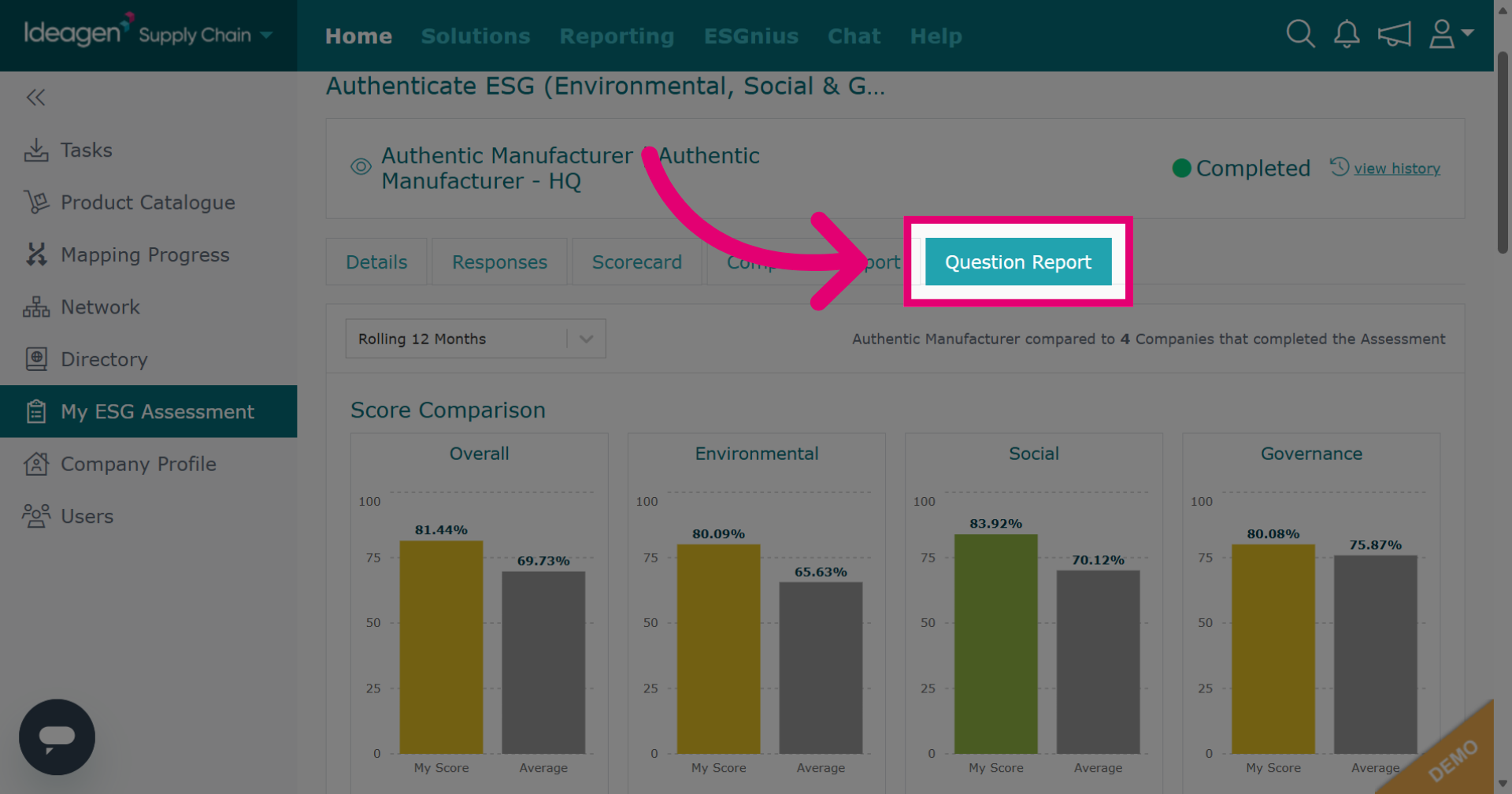Open the Help menu

point(936,36)
